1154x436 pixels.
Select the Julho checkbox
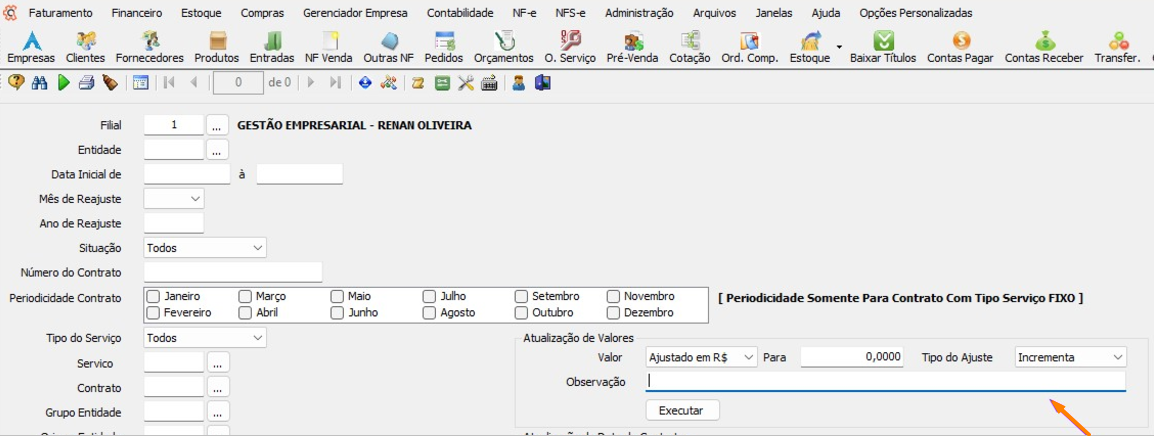(429, 297)
